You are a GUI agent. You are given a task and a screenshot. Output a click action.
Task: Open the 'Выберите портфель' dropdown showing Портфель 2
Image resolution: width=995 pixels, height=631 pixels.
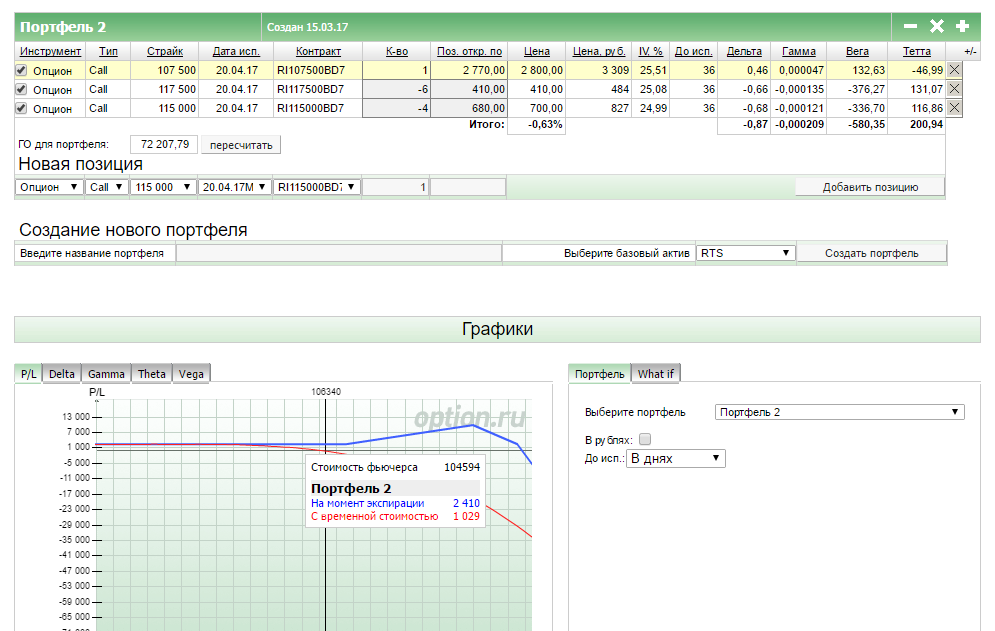click(x=840, y=412)
